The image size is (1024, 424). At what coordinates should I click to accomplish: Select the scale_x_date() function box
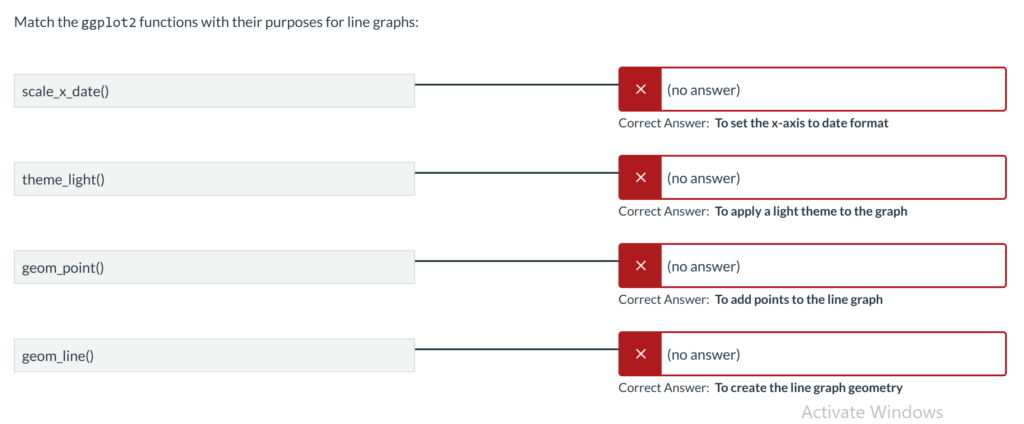coord(214,91)
